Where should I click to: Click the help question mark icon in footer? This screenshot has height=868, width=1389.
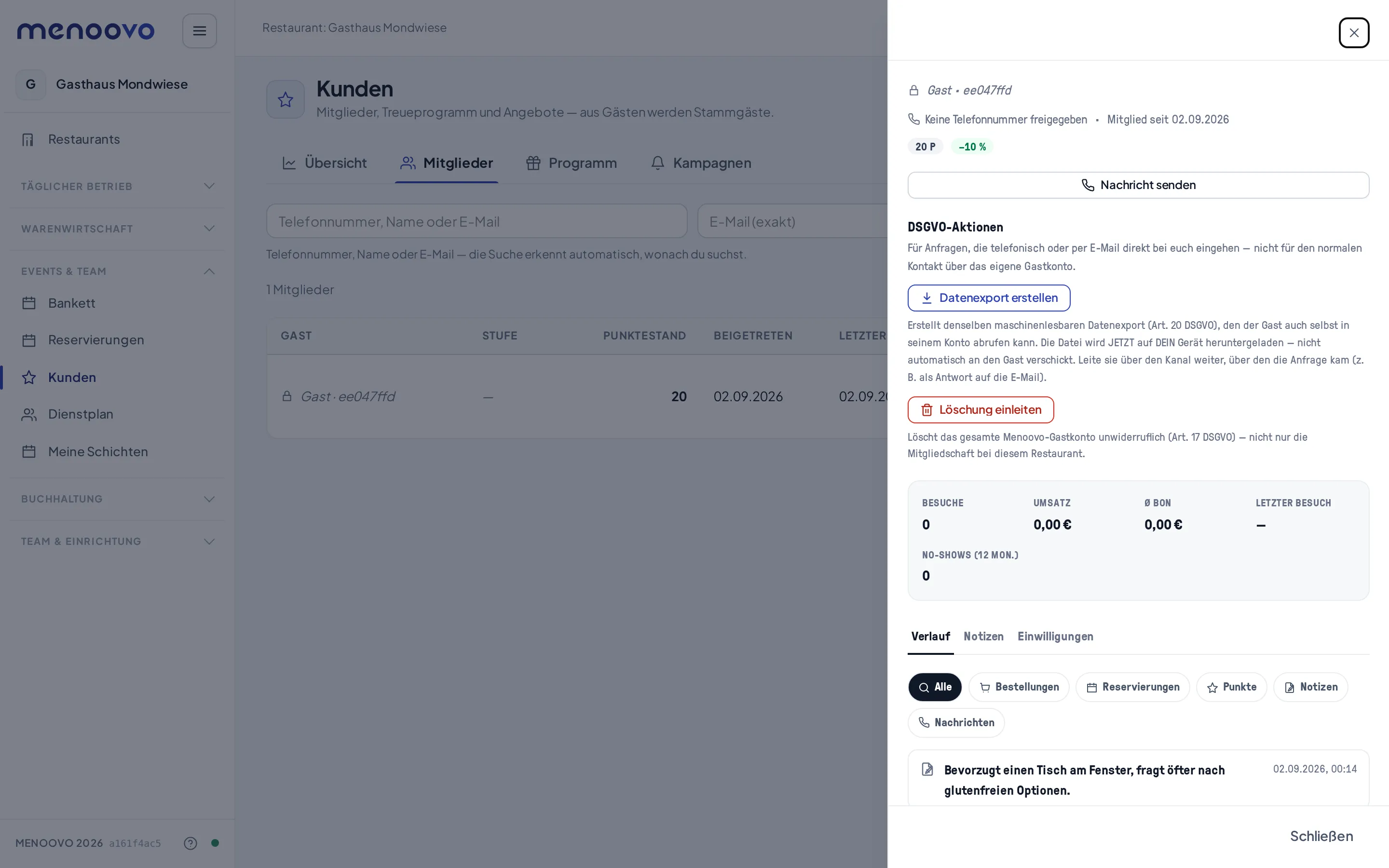coord(190,843)
